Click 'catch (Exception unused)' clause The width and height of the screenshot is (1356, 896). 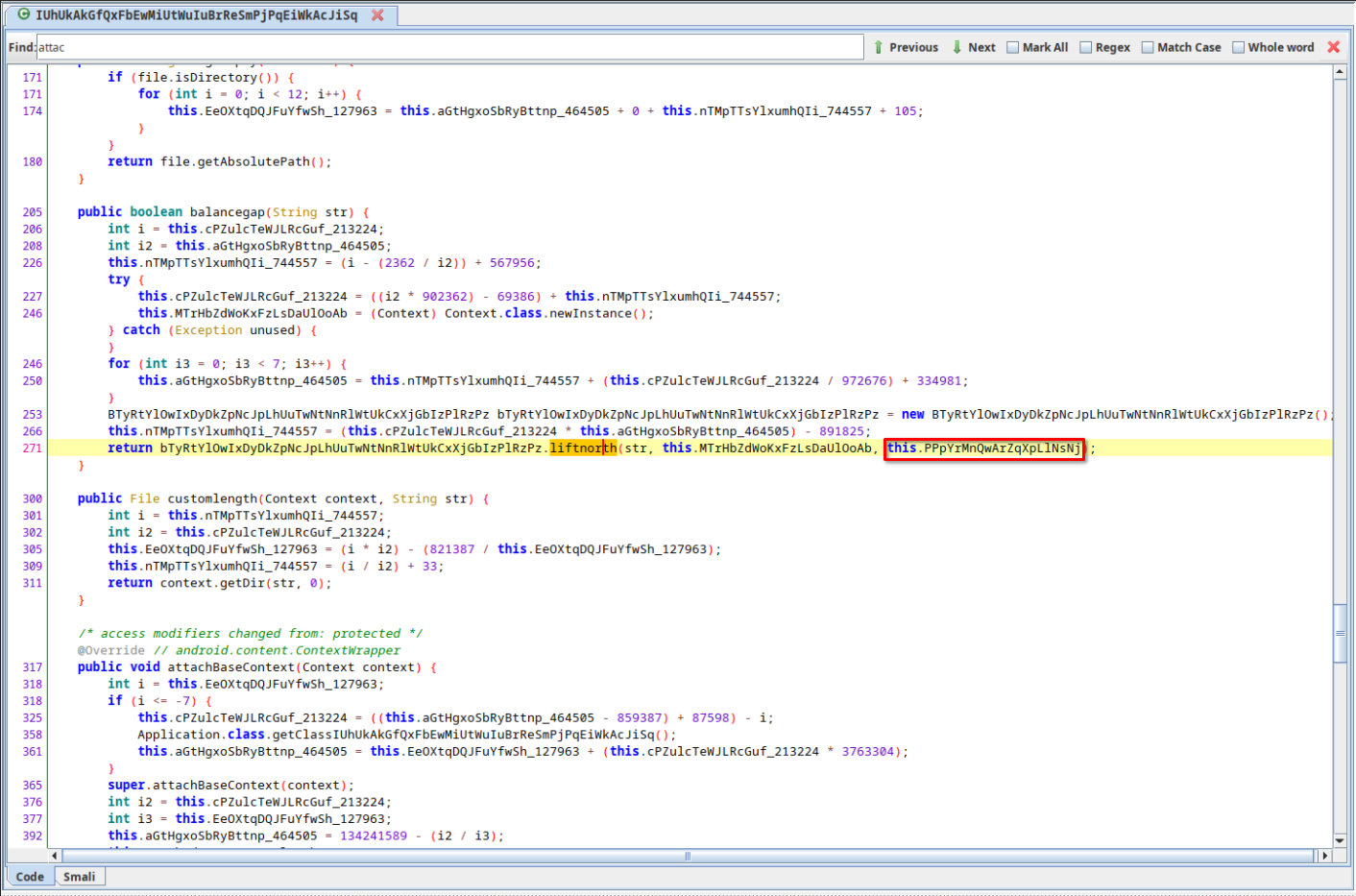click(x=211, y=330)
